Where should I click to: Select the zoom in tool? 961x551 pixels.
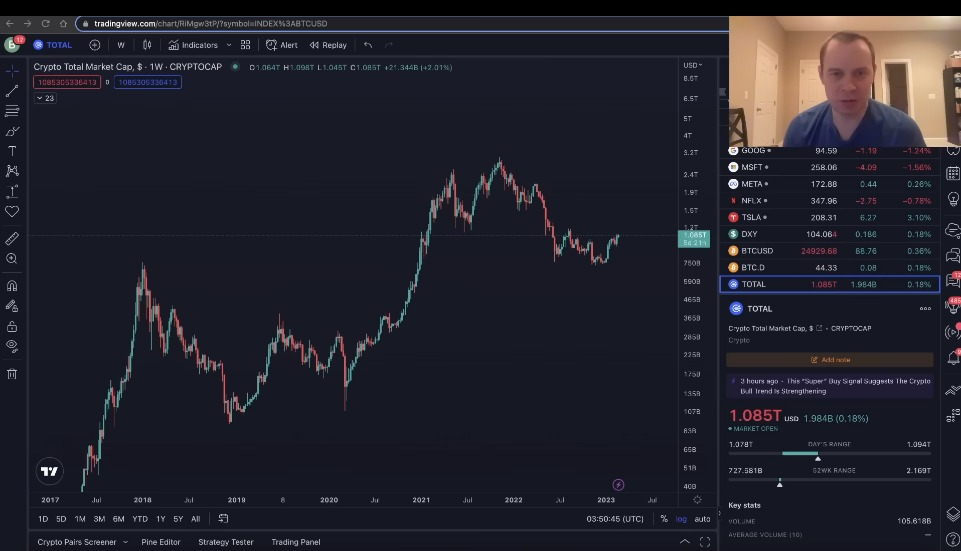[12, 259]
